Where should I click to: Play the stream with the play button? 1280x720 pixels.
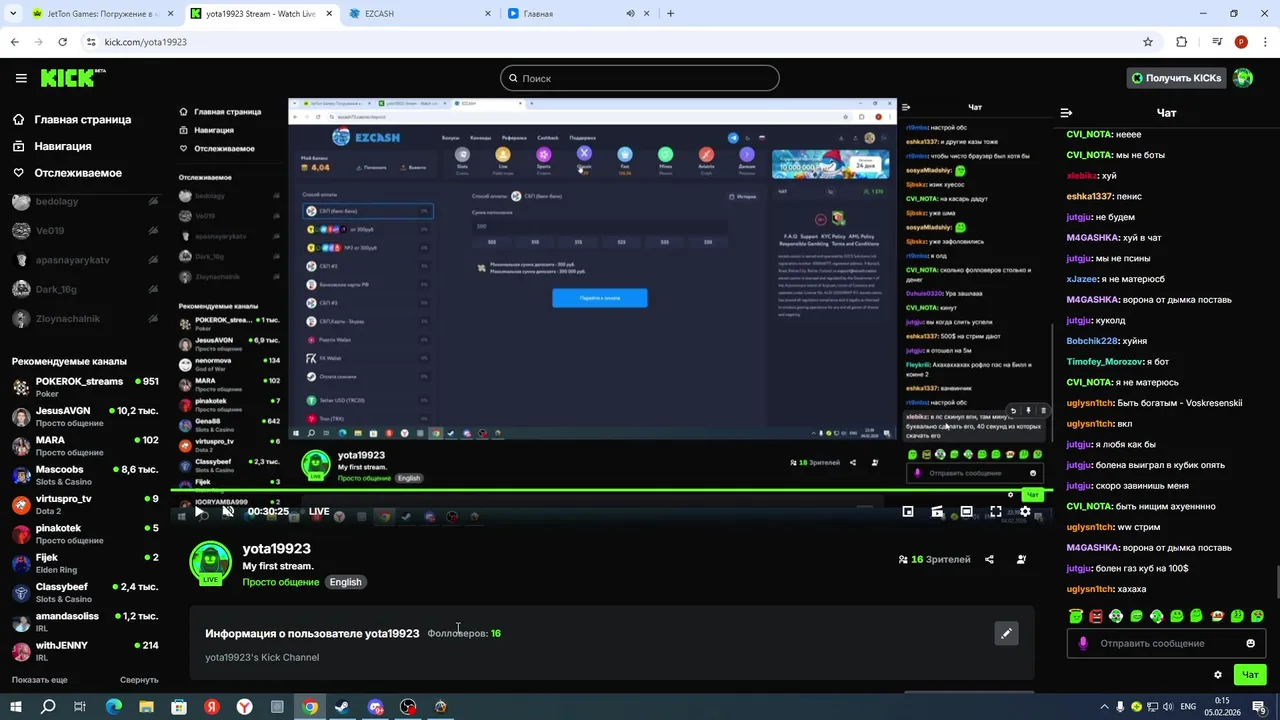(199, 511)
